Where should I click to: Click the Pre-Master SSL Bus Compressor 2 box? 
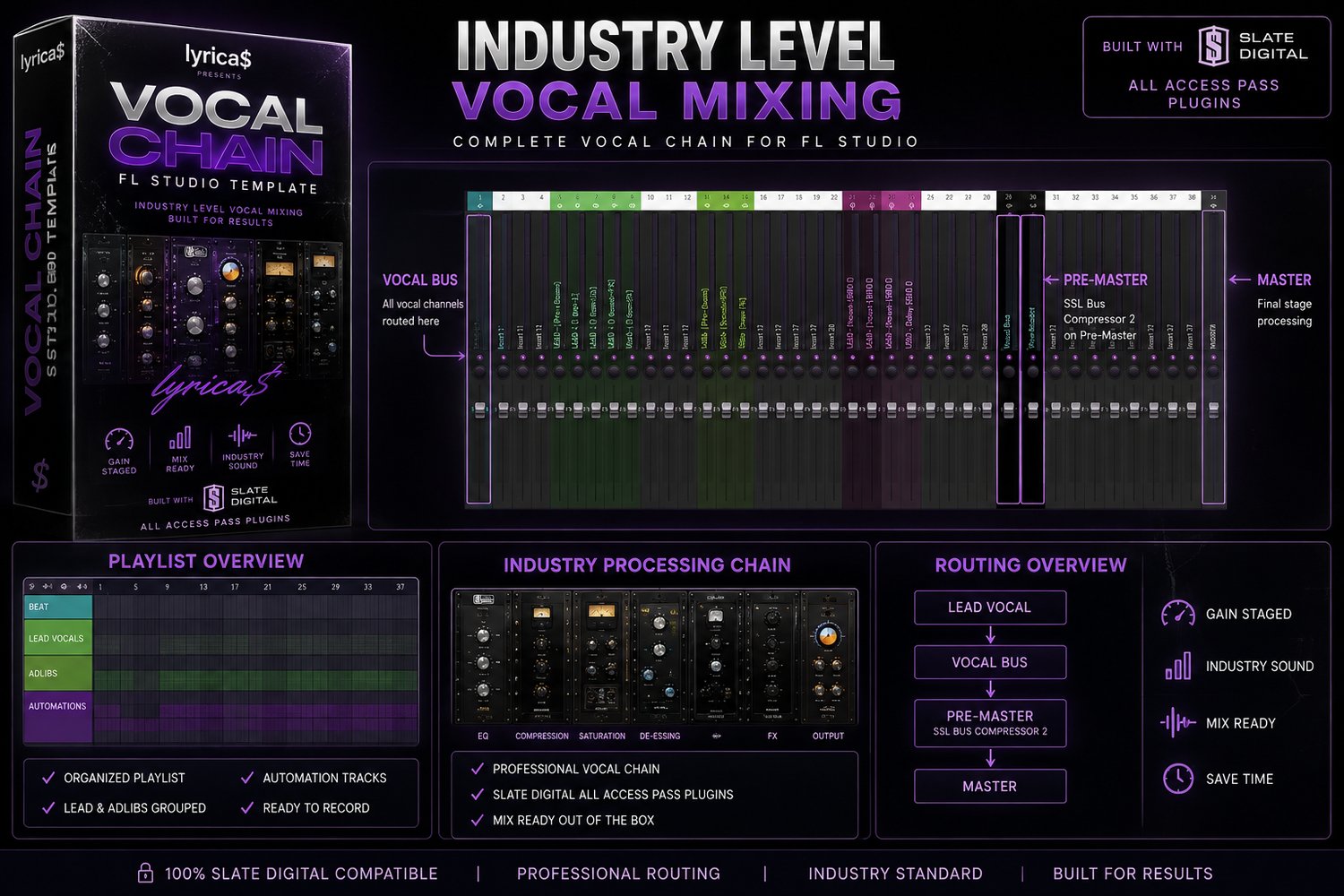(990, 723)
